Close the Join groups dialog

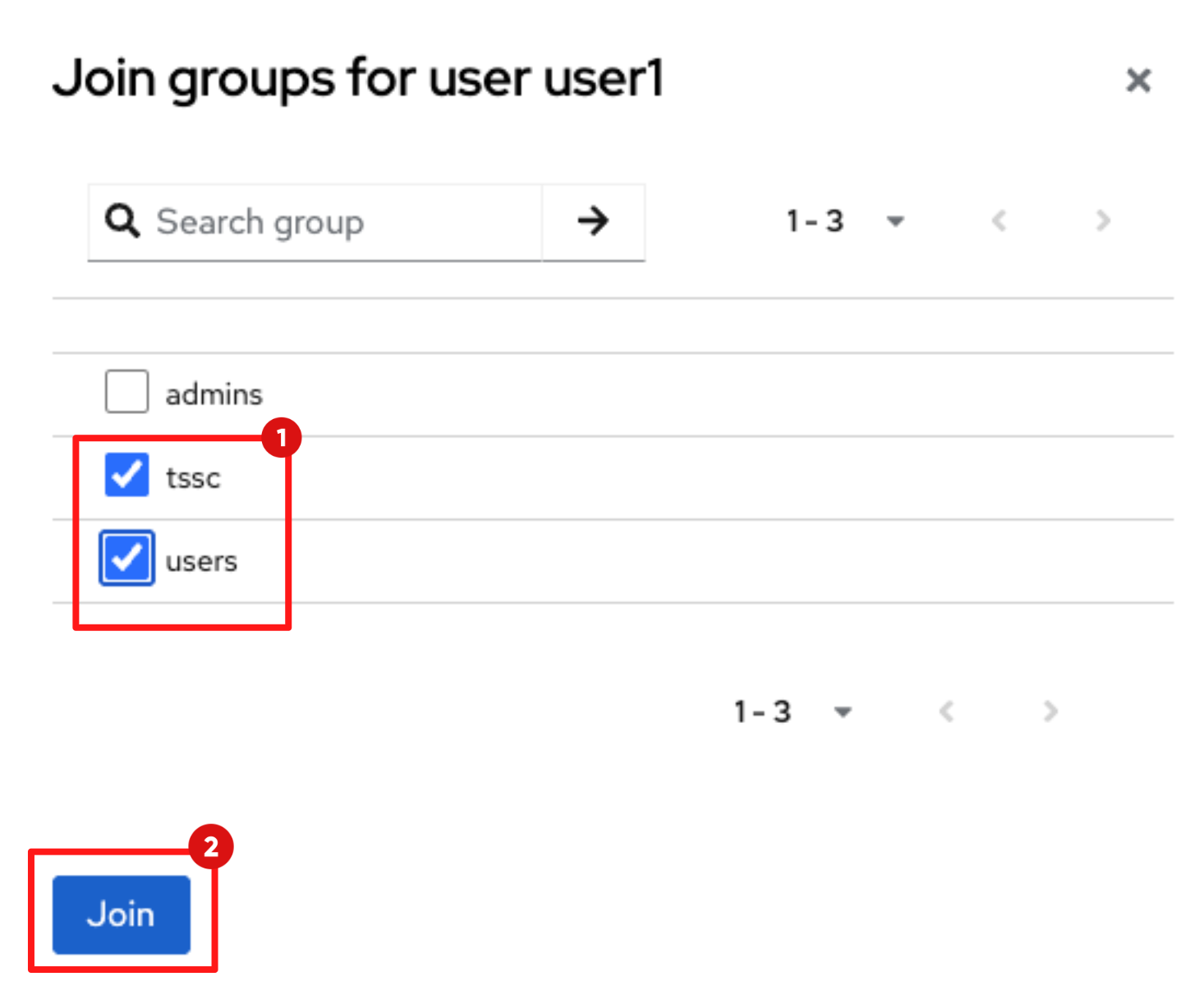pyautogui.click(x=1138, y=80)
